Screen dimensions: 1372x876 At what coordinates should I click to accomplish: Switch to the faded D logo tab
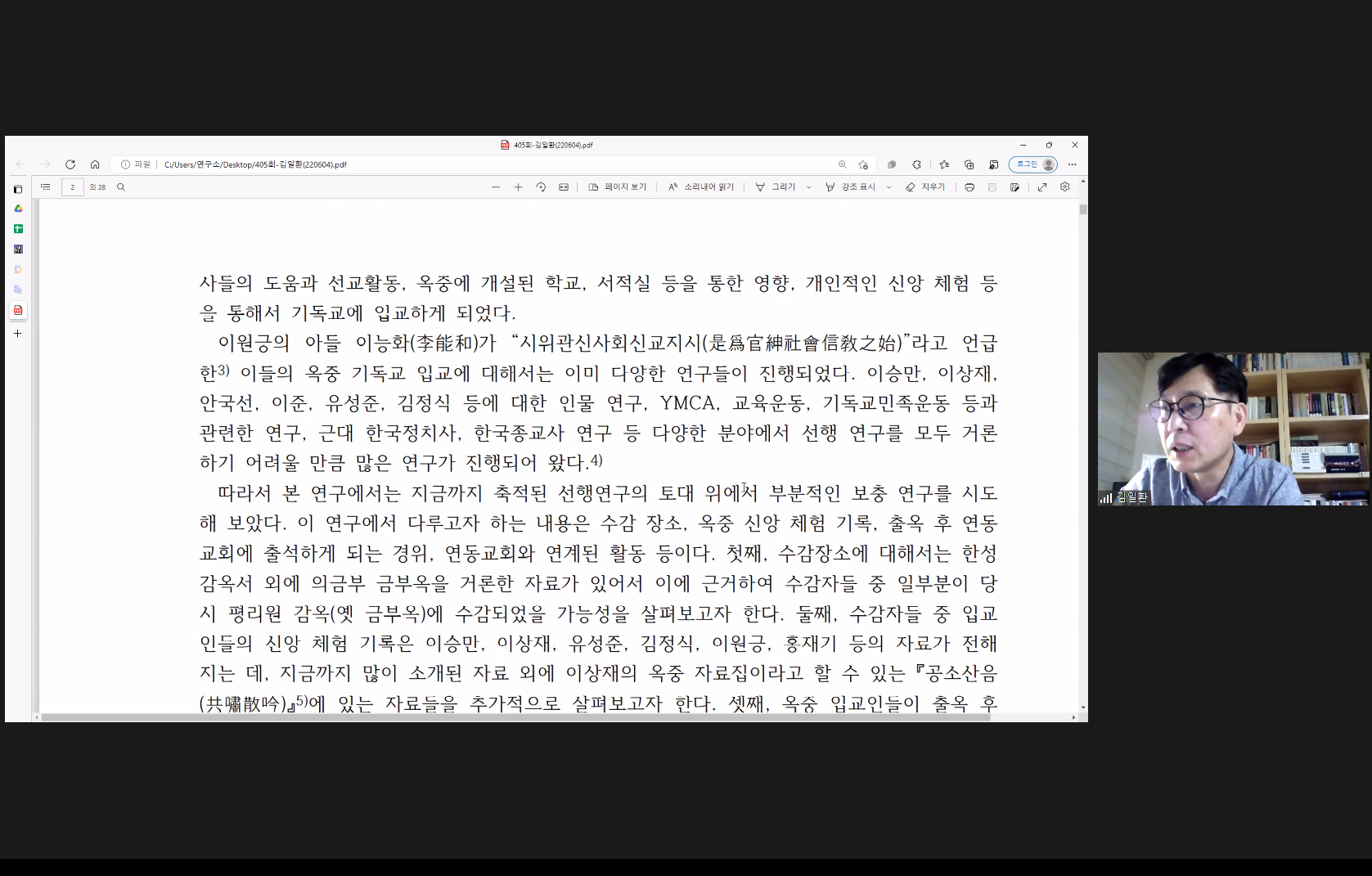(x=18, y=269)
